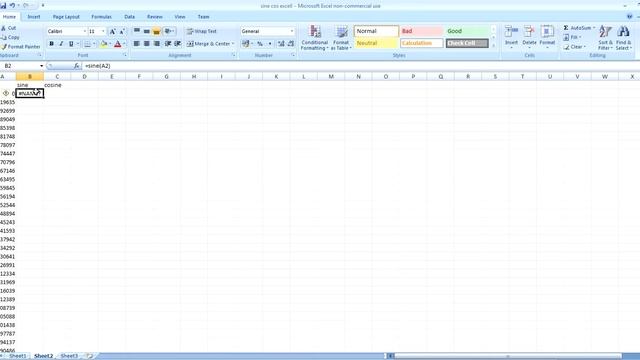Open the Fill menu

tap(572, 37)
